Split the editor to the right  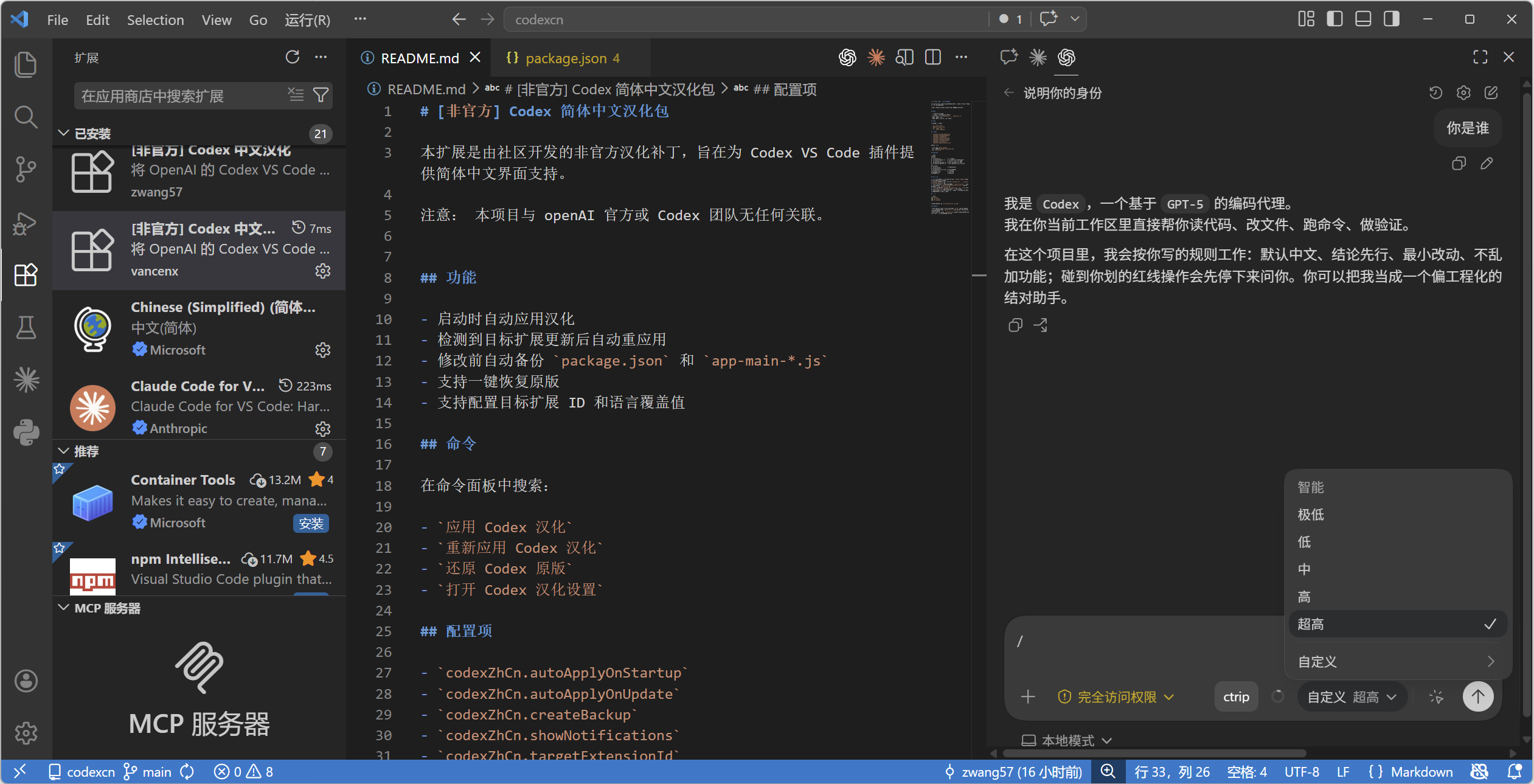pyautogui.click(x=933, y=58)
